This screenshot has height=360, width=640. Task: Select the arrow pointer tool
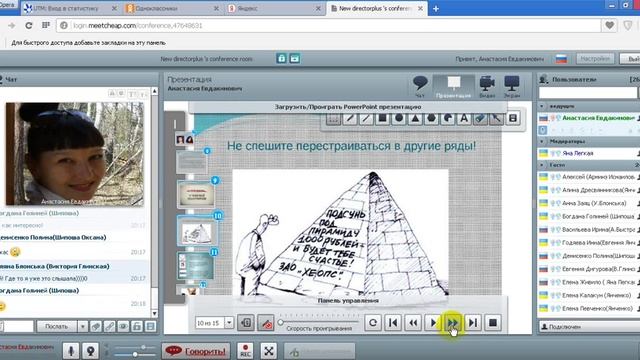pos(497,118)
